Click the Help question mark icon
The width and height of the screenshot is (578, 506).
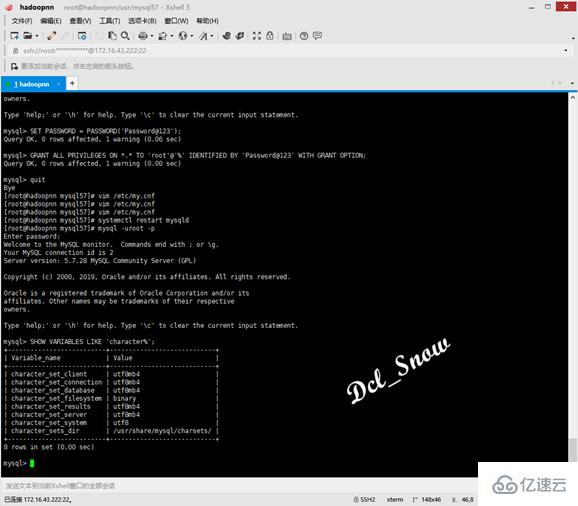click(304, 35)
